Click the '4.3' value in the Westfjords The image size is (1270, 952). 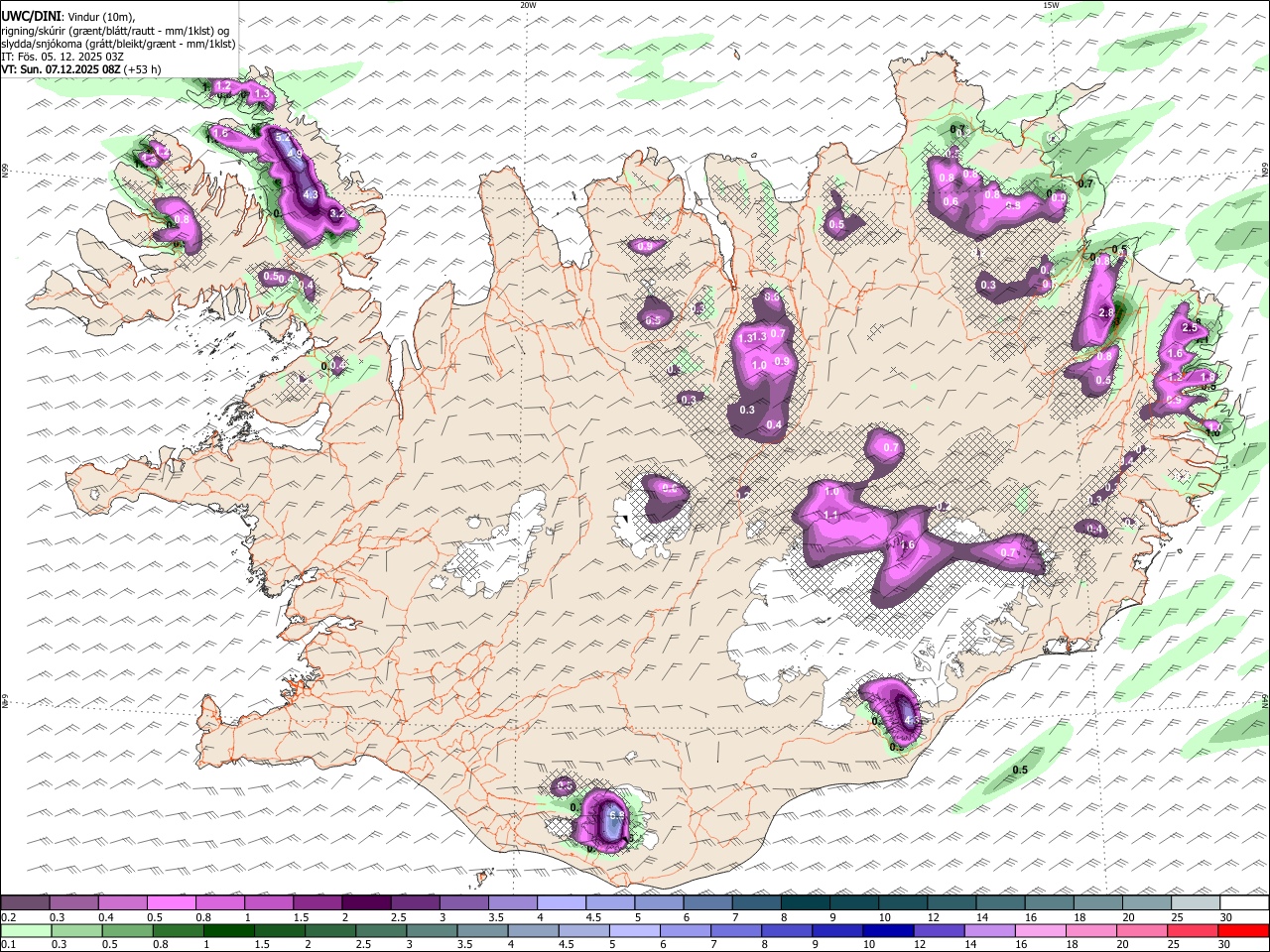[x=311, y=195]
